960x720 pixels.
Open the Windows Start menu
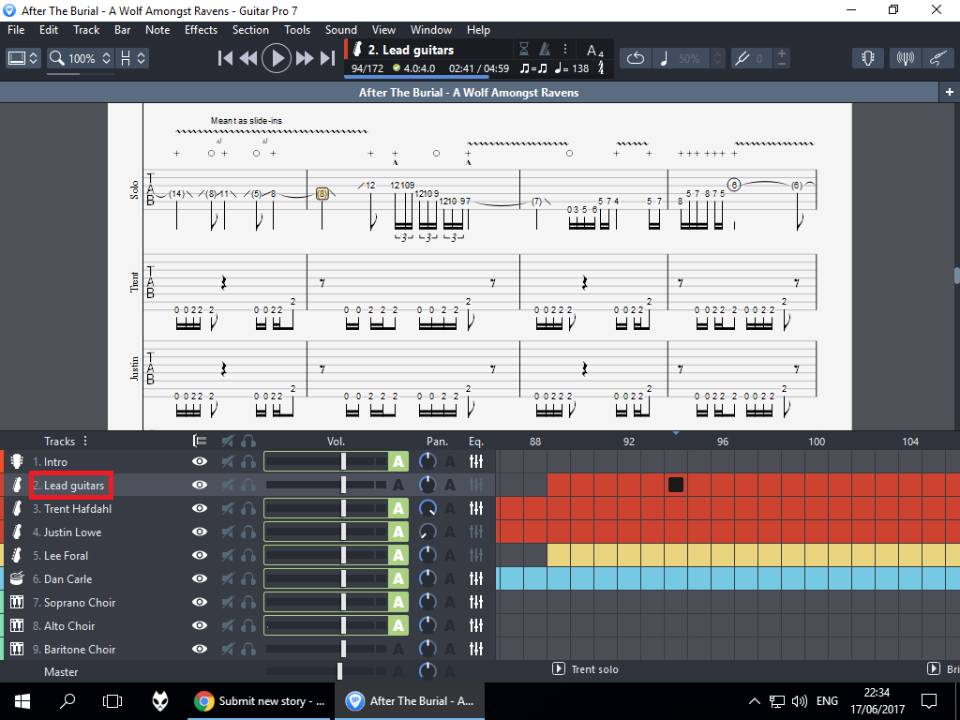pos(23,702)
